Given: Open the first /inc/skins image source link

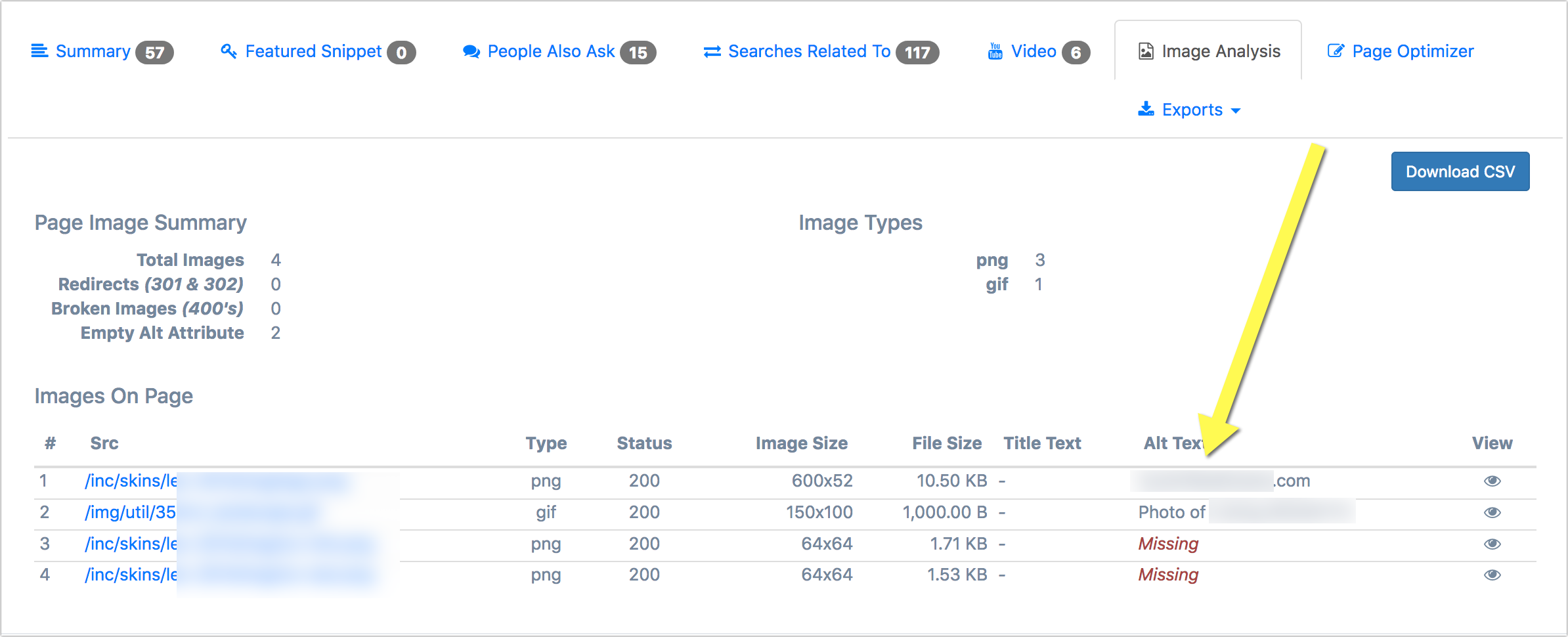Looking at the screenshot, I should [x=131, y=481].
